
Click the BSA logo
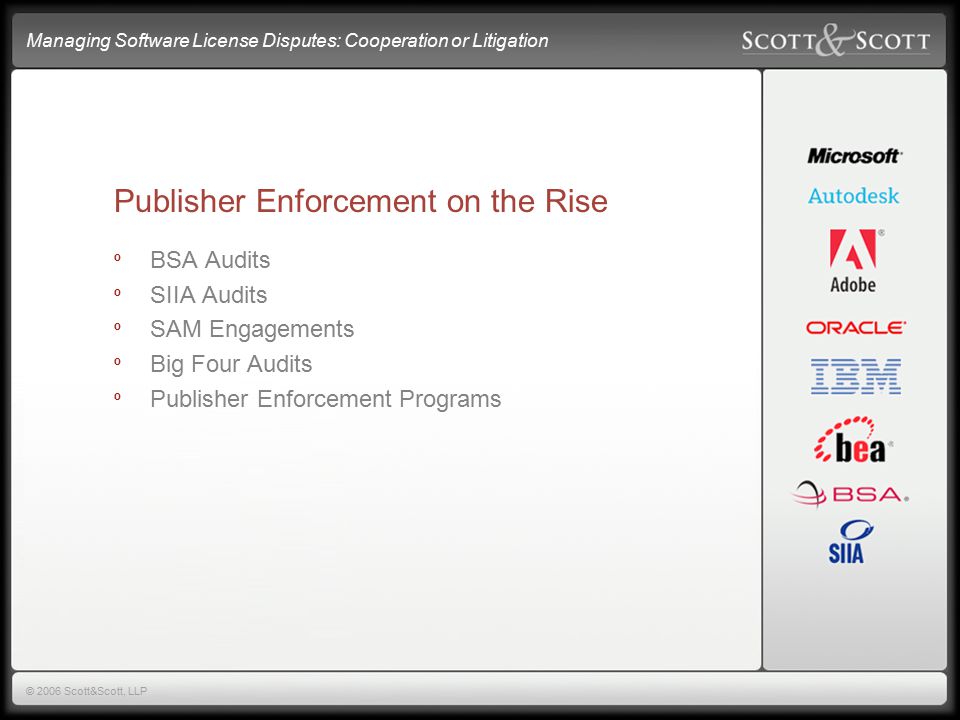[x=851, y=493]
